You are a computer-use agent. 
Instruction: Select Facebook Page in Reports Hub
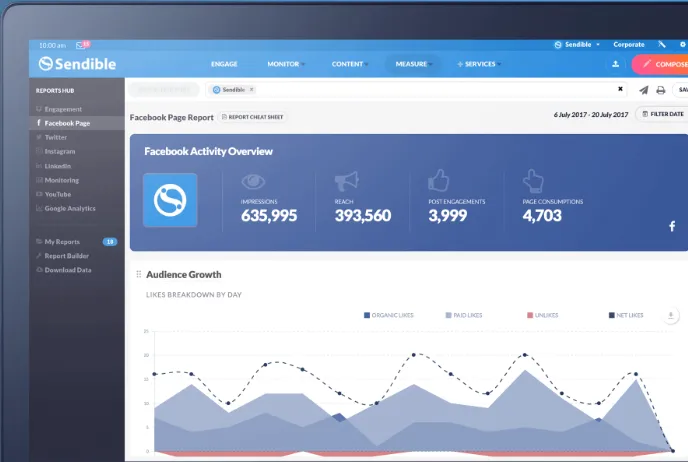pos(77,123)
